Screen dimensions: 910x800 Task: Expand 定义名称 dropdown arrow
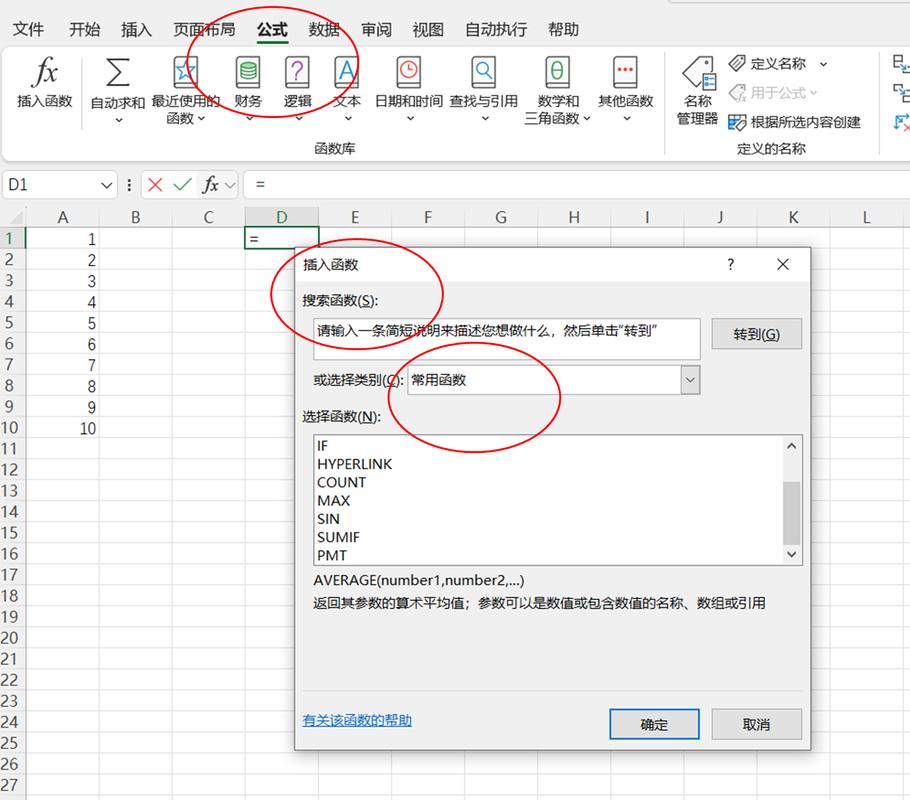click(x=823, y=64)
